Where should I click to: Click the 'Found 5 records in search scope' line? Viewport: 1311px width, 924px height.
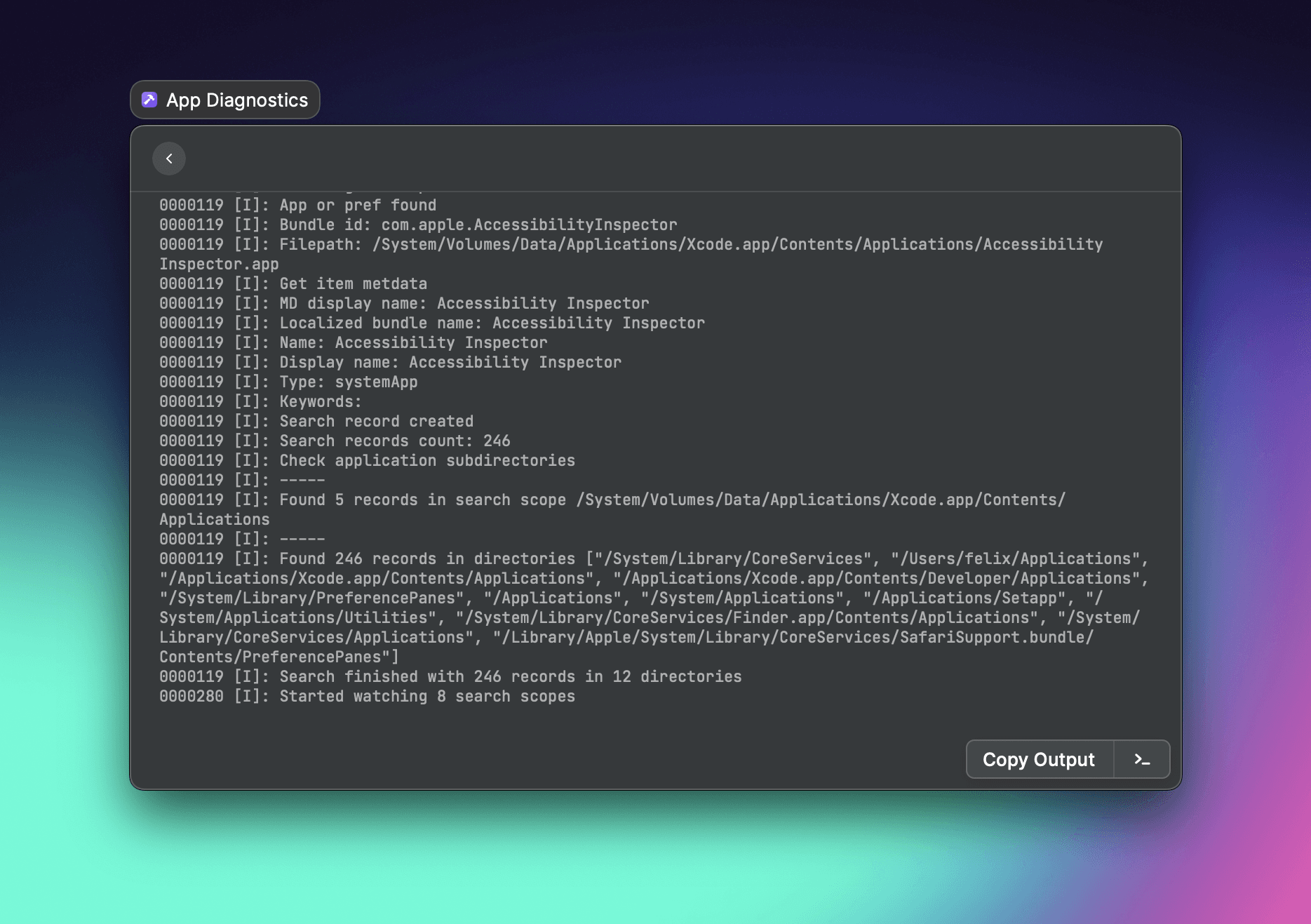[612, 500]
